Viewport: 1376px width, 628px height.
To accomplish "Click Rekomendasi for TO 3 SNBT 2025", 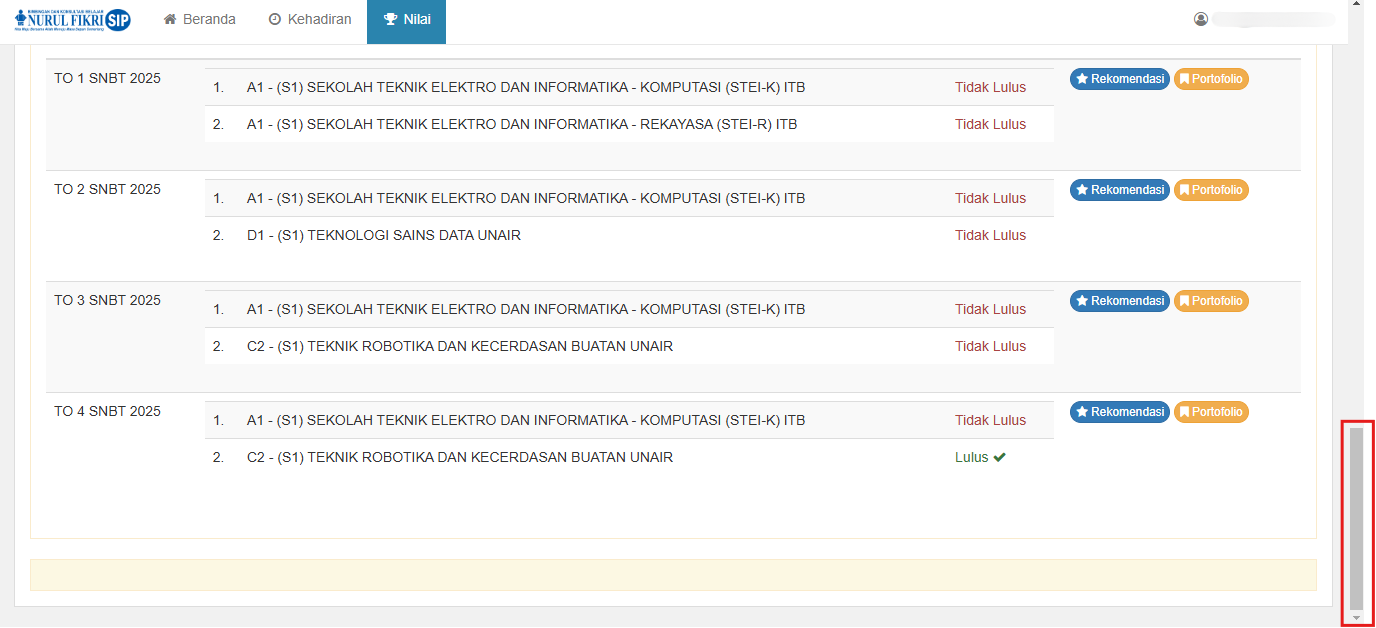I will 1119,301.
